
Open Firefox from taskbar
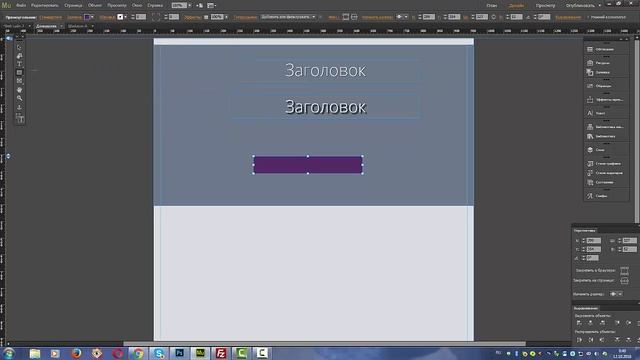pyautogui.click(x=76, y=353)
